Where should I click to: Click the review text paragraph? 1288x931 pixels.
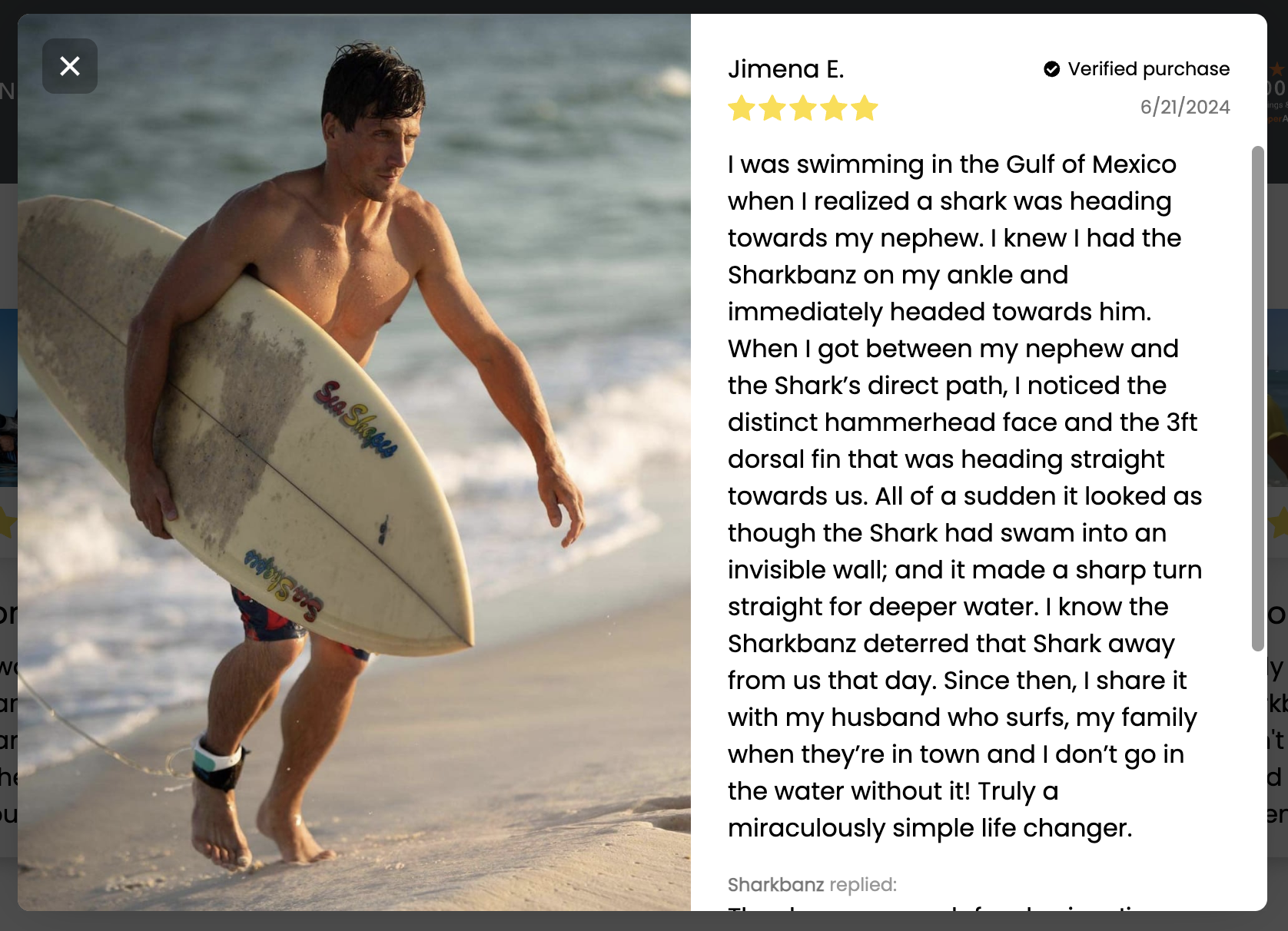(965, 496)
